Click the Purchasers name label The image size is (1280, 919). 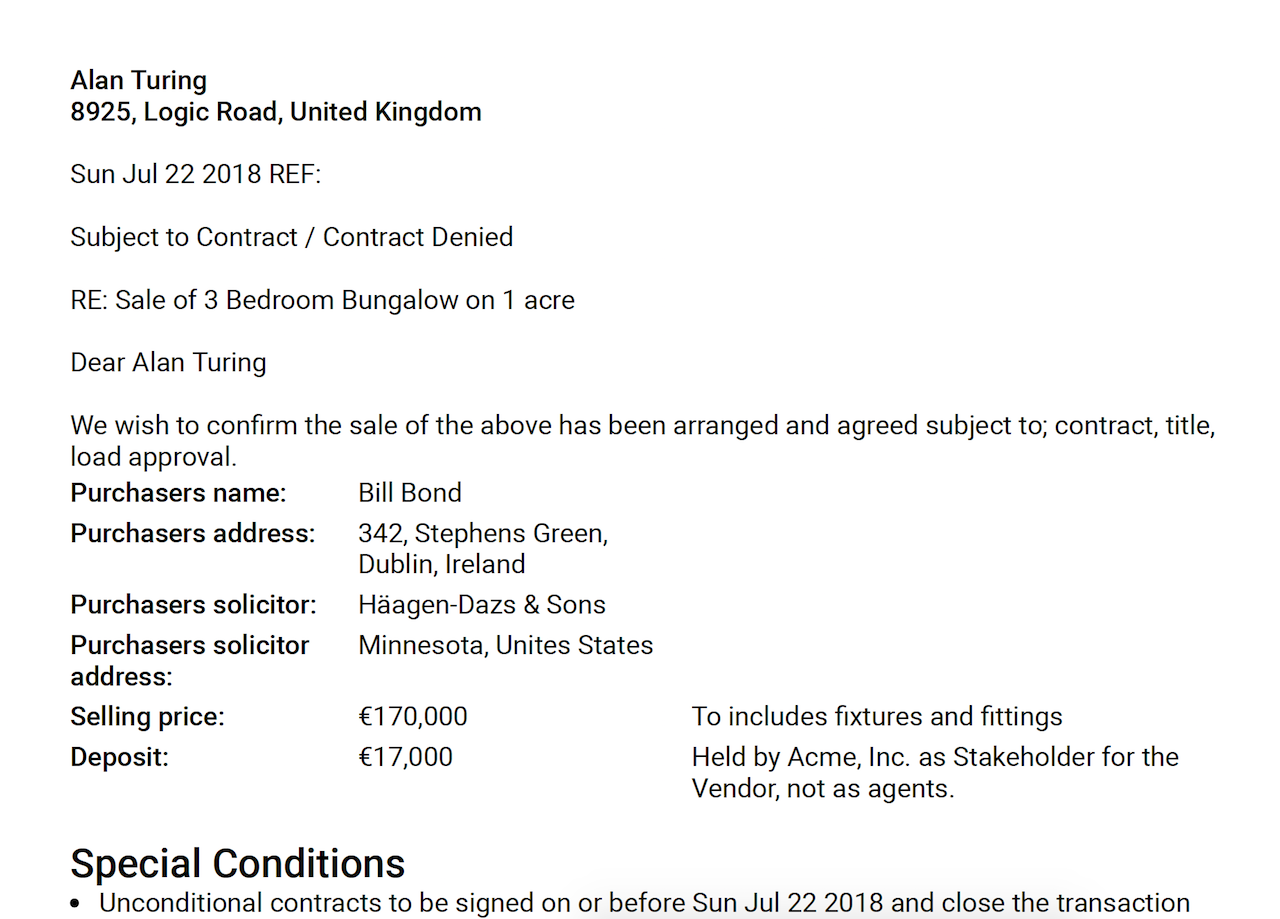pyautogui.click(x=178, y=493)
